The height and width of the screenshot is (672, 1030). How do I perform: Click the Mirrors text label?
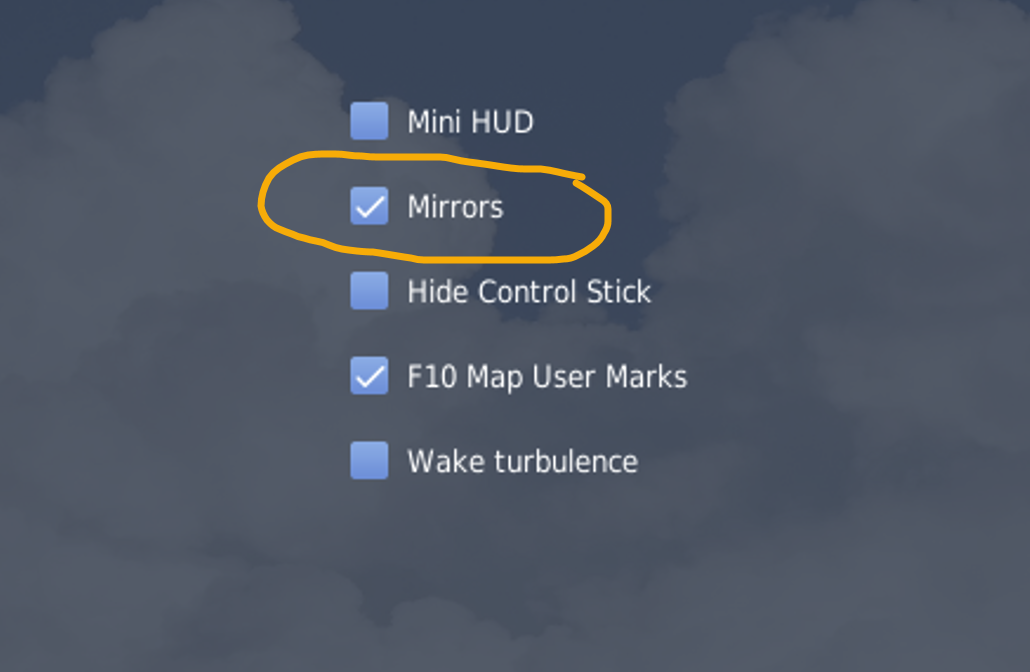455,207
